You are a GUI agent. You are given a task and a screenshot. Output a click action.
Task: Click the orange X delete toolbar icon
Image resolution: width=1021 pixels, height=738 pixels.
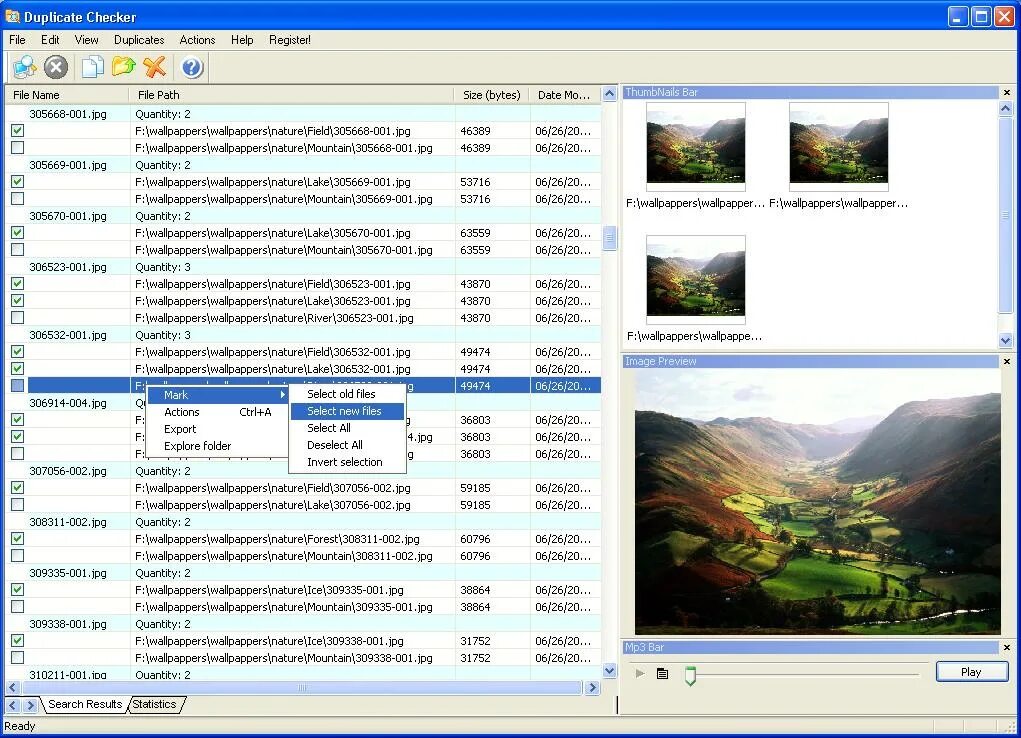tap(154, 67)
